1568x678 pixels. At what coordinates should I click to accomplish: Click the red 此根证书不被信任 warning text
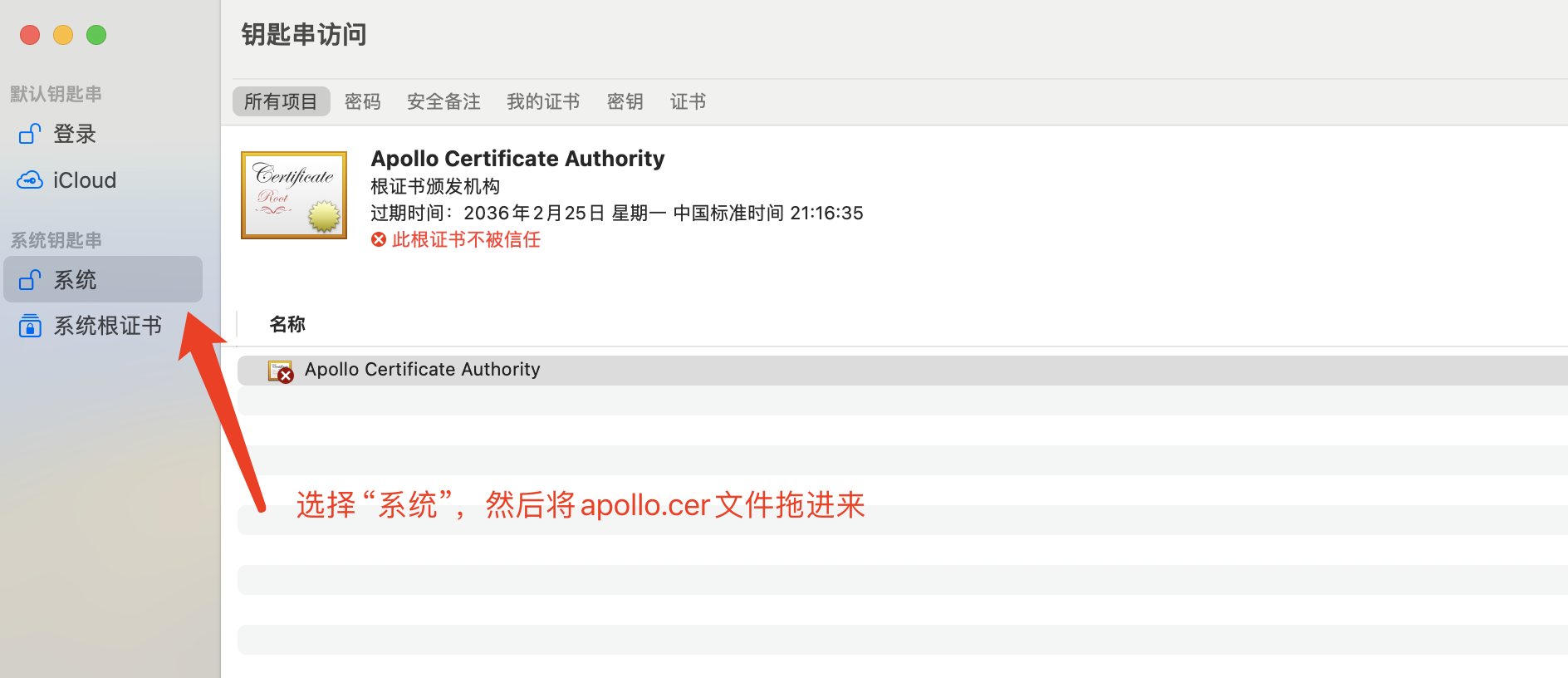pyautogui.click(x=466, y=240)
